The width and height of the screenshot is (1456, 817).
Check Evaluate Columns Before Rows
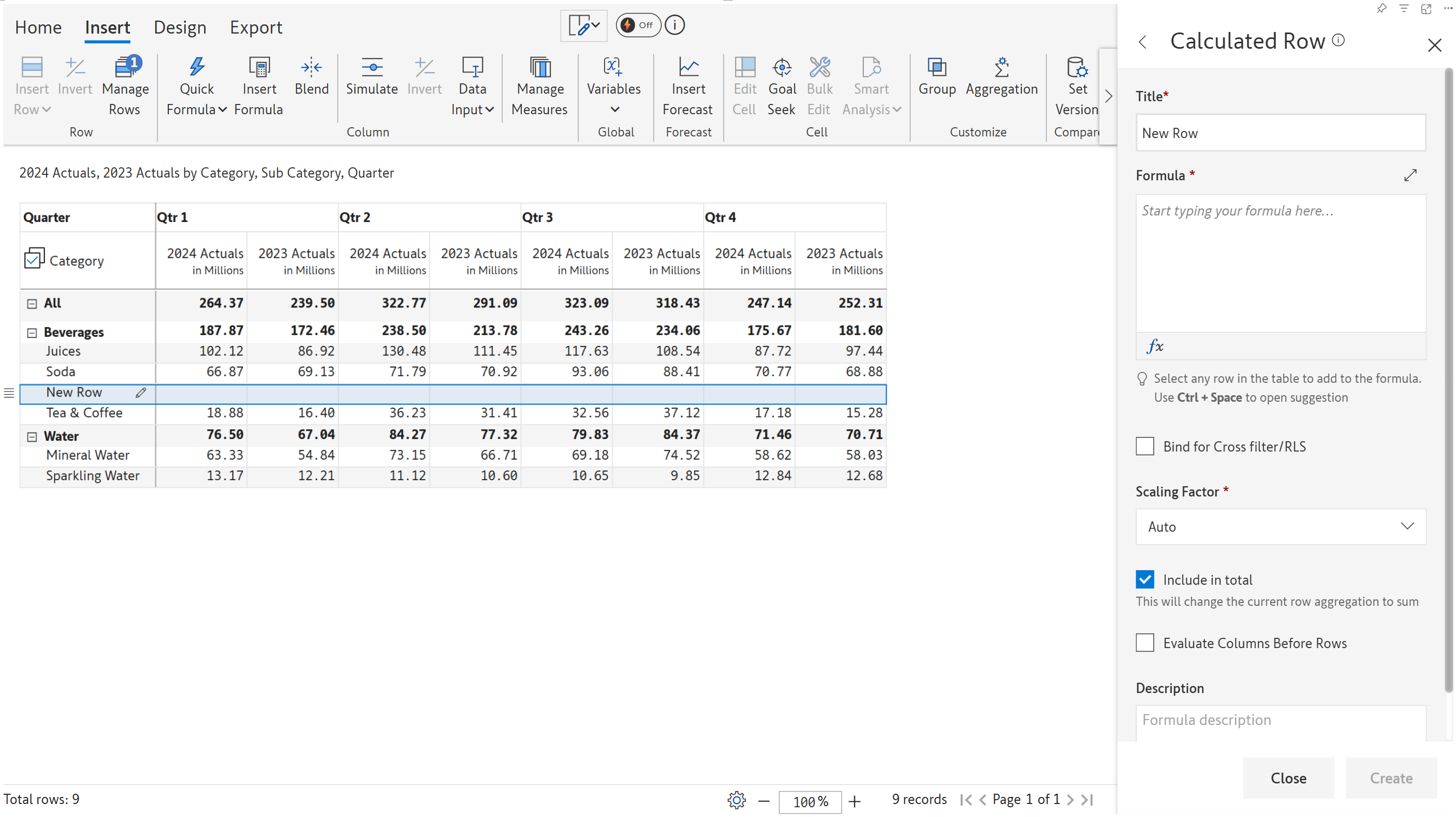1145,642
